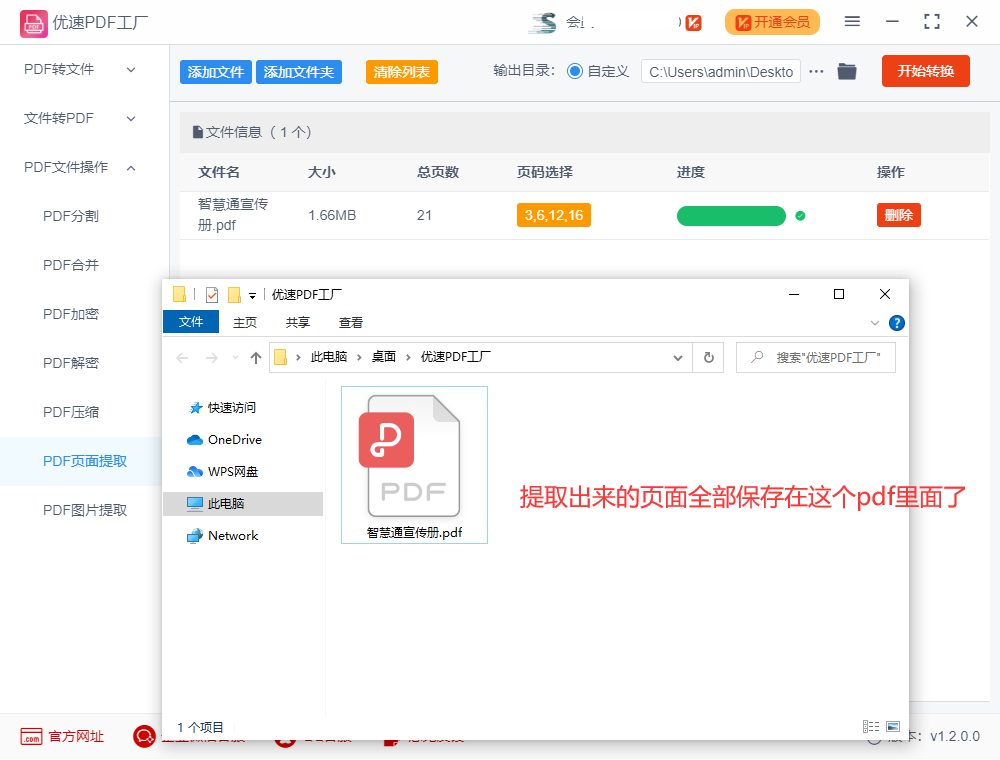The height and width of the screenshot is (760, 1000).
Task: Expand the 文件转PDF sidebar section
Action: (x=81, y=118)
